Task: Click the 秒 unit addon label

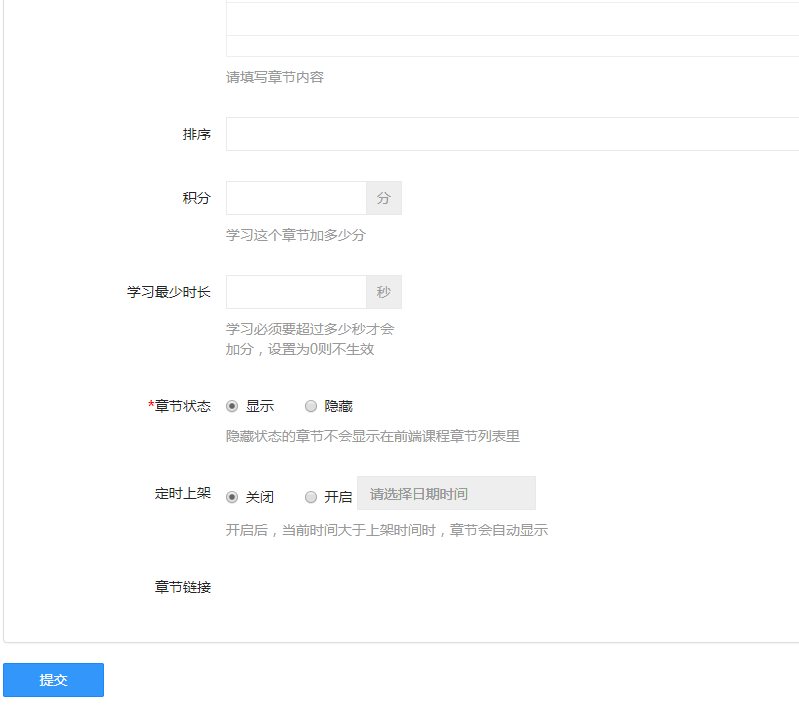Action: click(384, 292)
